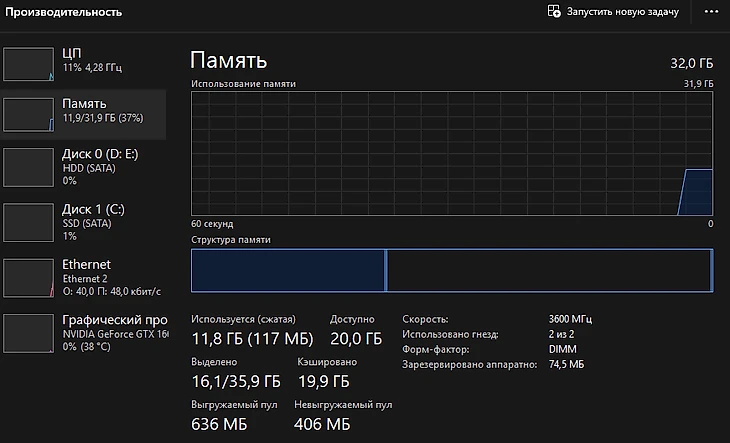Click the "Запустить новую задачу" button label
730x443 pixels.
(x=622, y=12)
